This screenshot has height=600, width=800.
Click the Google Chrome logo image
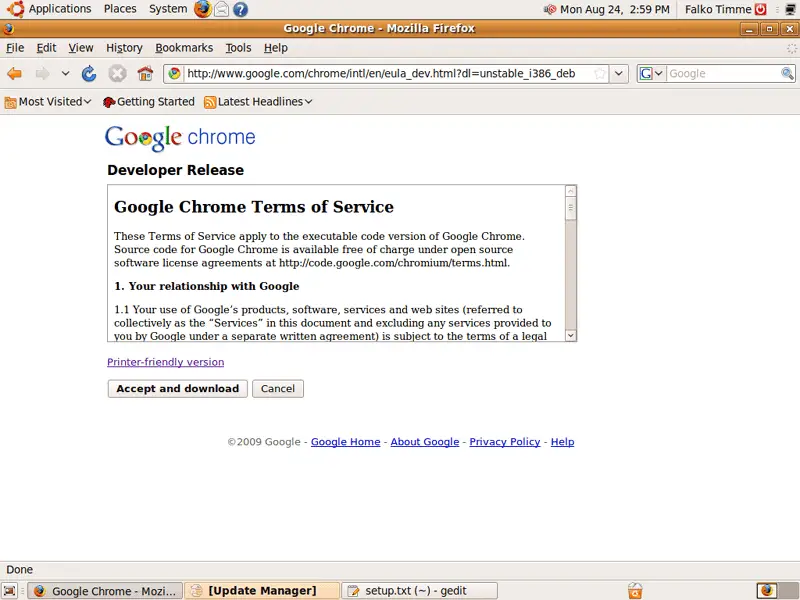(x=180, y=138)
